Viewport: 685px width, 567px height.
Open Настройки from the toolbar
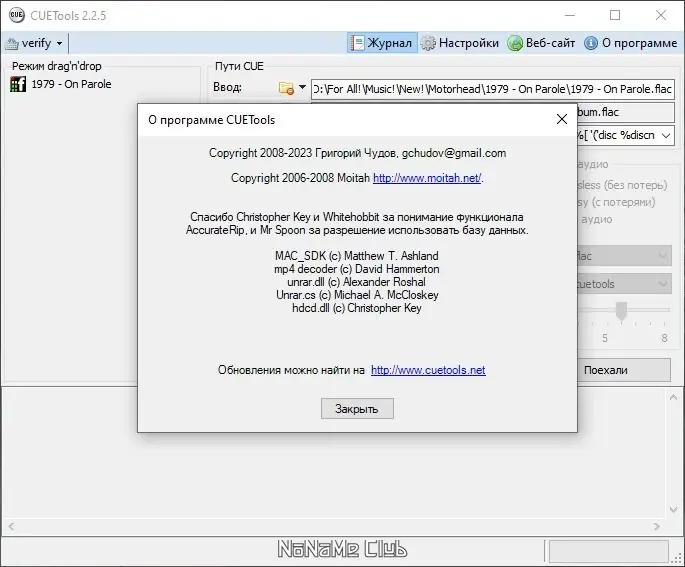click(460, 43)
